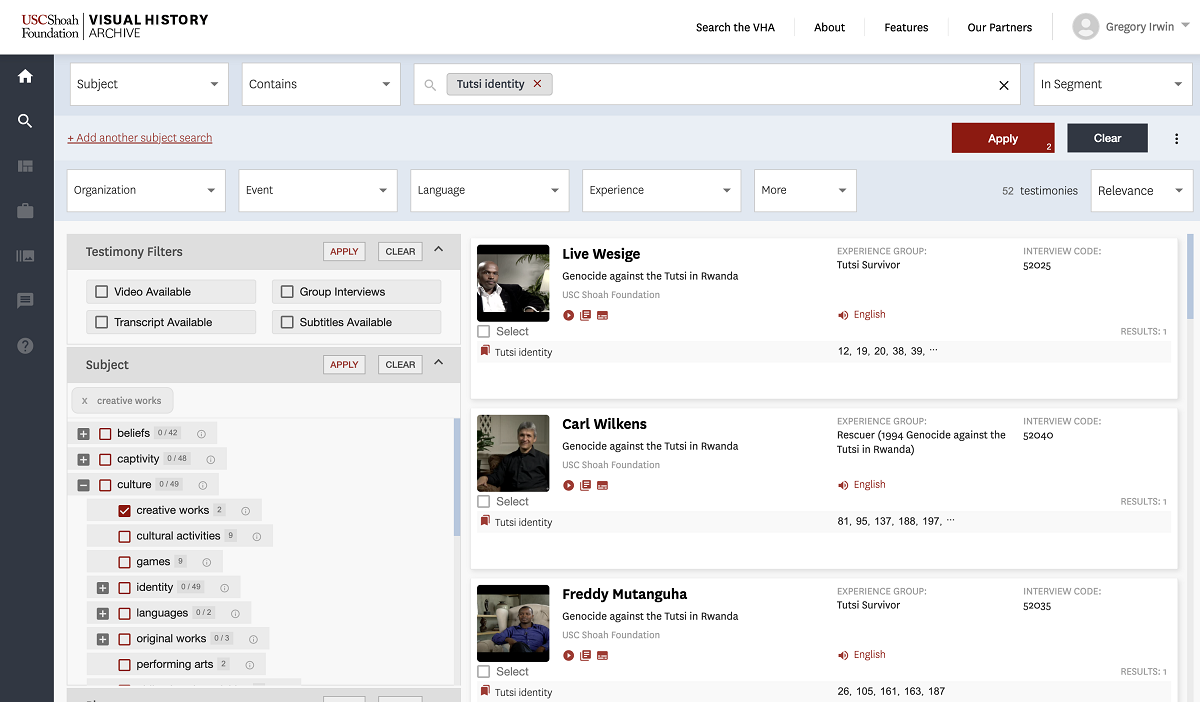Viewport: 1200px width, 702px height.
Task: Open the Event filter dropdown
Action: (318, 190)
